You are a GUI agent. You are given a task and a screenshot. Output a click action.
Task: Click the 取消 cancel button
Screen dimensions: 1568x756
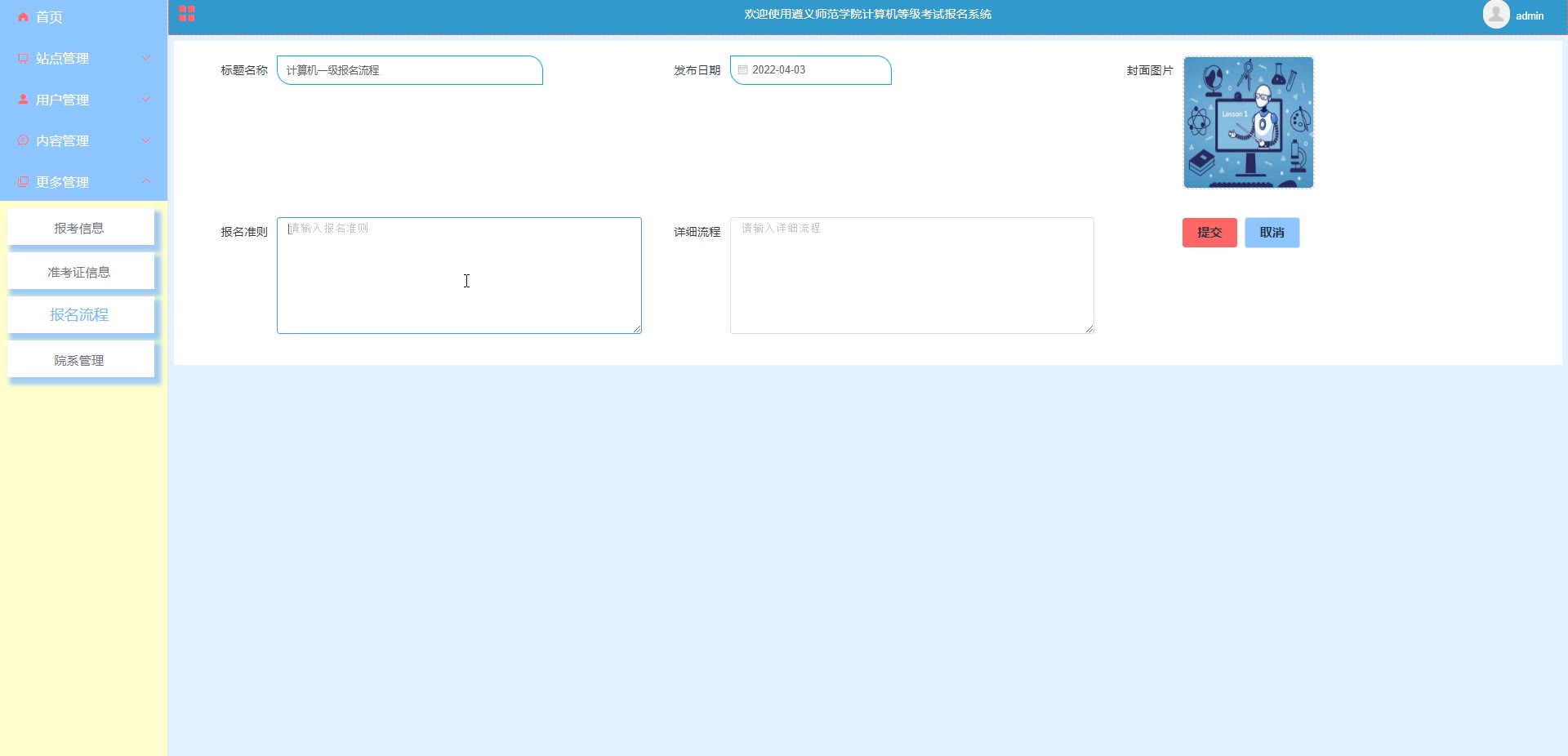pos(1272,233)
